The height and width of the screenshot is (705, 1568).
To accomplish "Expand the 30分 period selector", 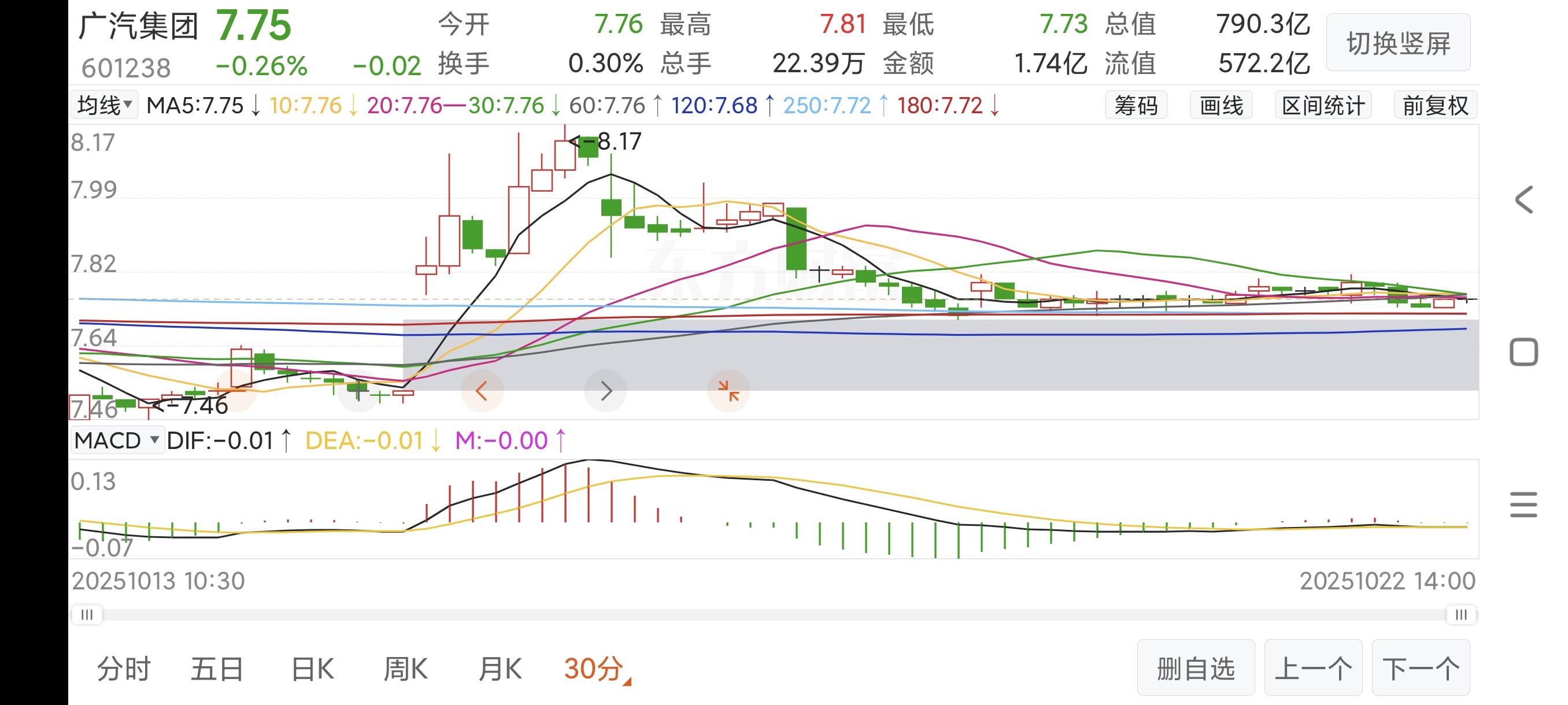I will 597,669.
